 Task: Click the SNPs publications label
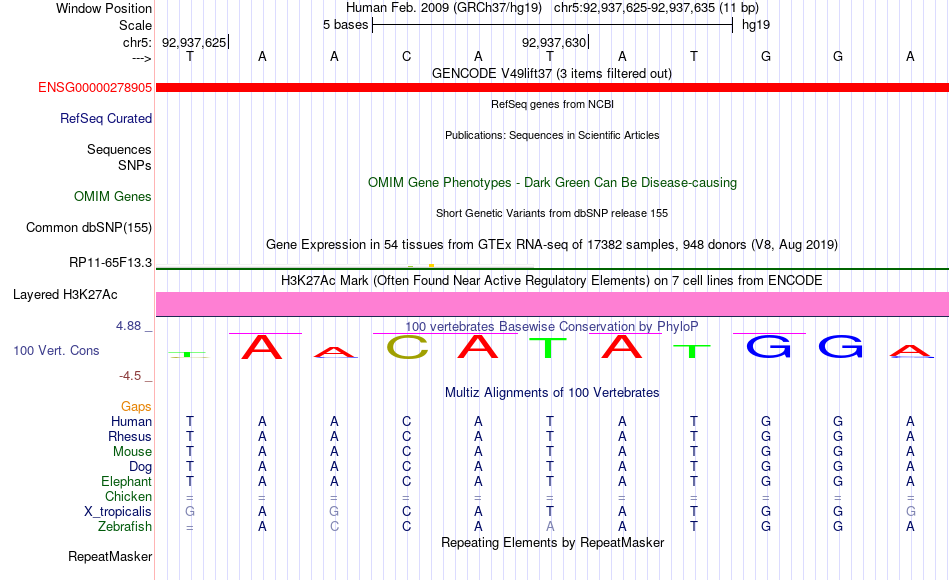(x=135, y=165)
